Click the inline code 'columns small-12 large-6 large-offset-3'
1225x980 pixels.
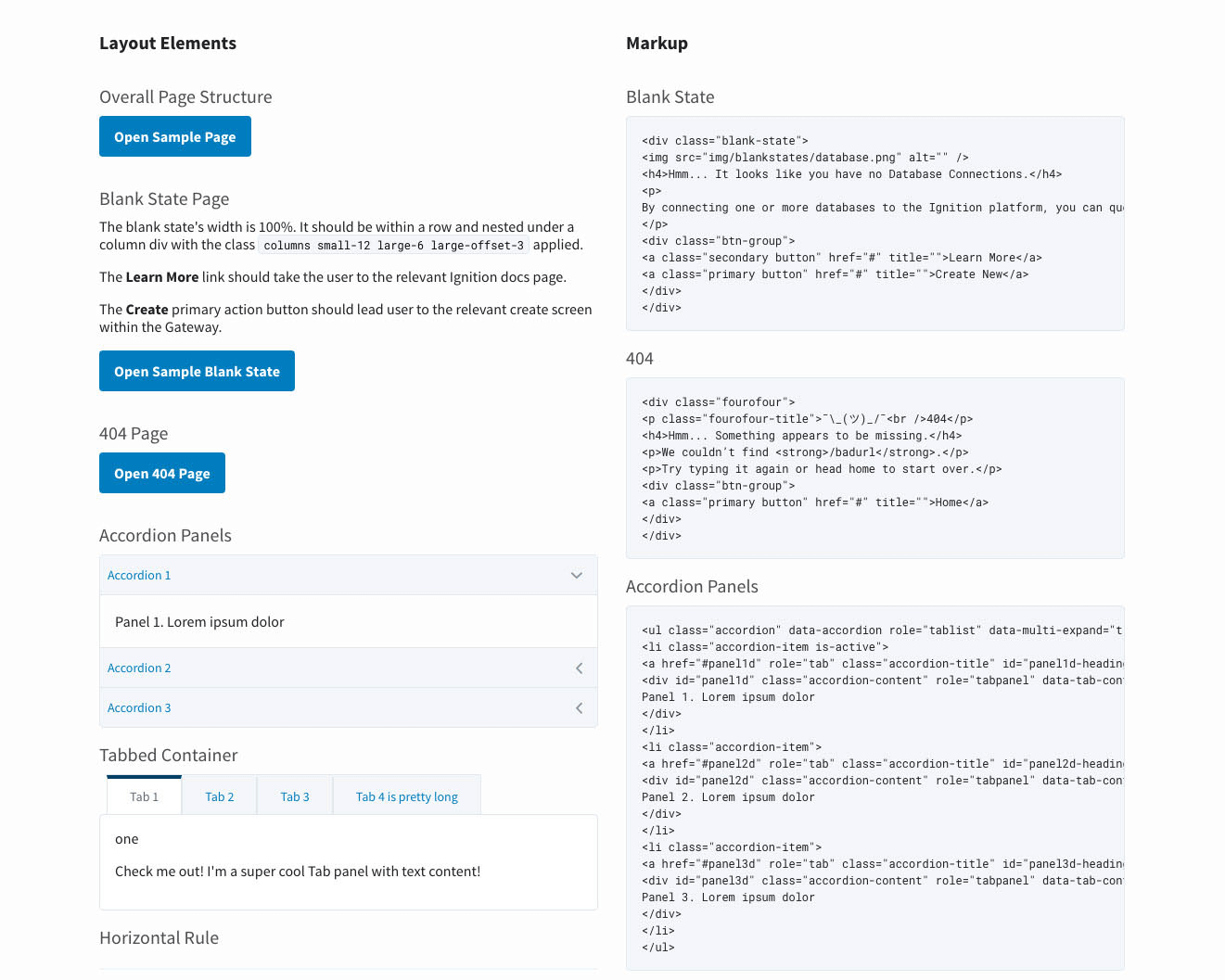(x=393, y=246)
